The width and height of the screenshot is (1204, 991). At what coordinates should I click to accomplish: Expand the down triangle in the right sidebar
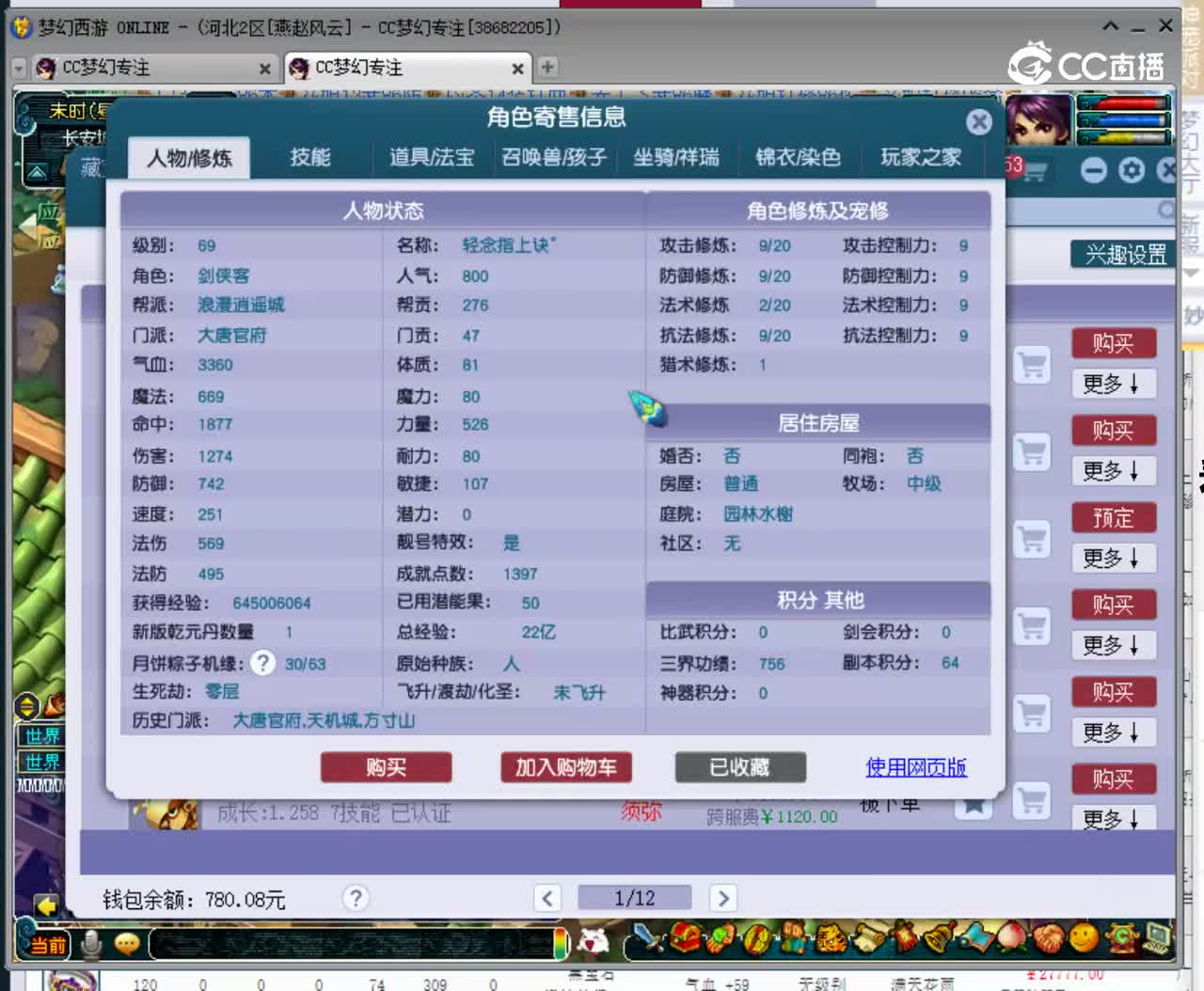[1191, 273]
